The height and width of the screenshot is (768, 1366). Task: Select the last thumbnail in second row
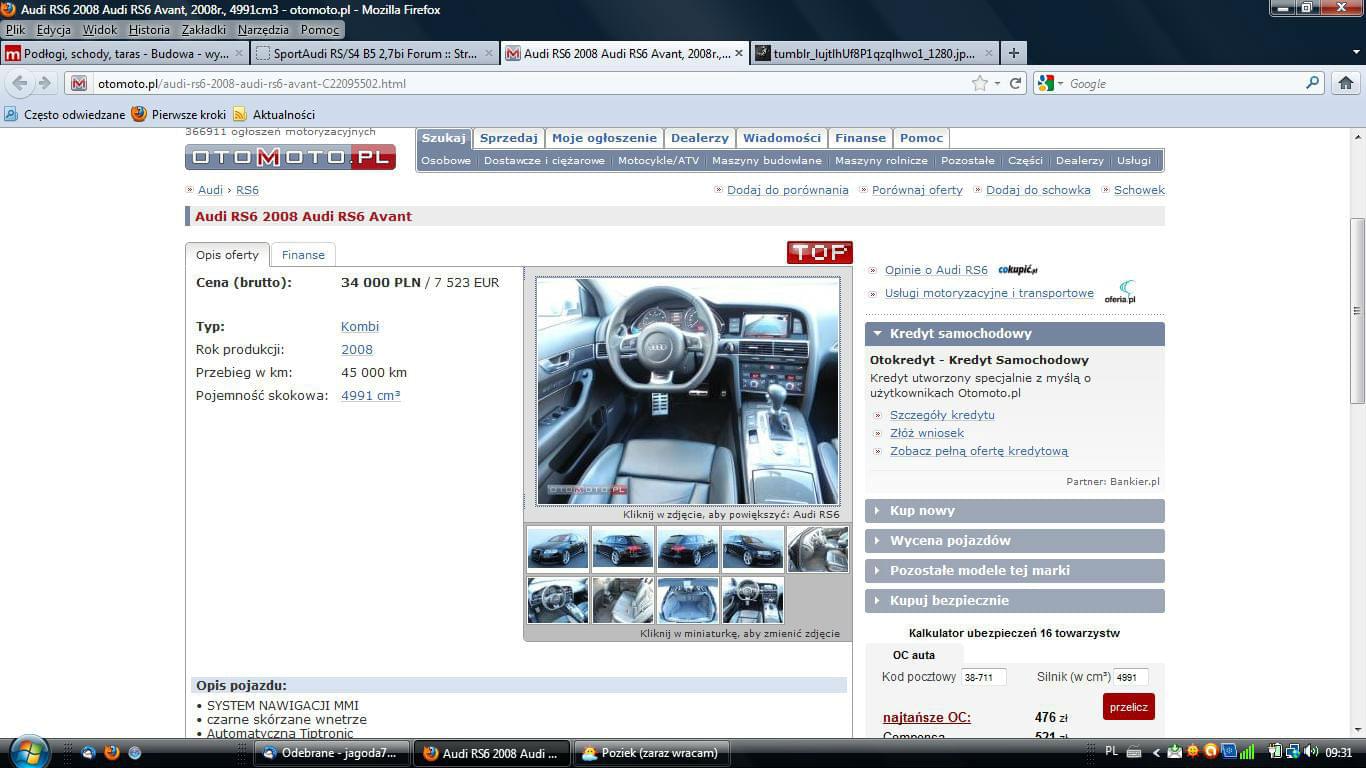(753, 600)
